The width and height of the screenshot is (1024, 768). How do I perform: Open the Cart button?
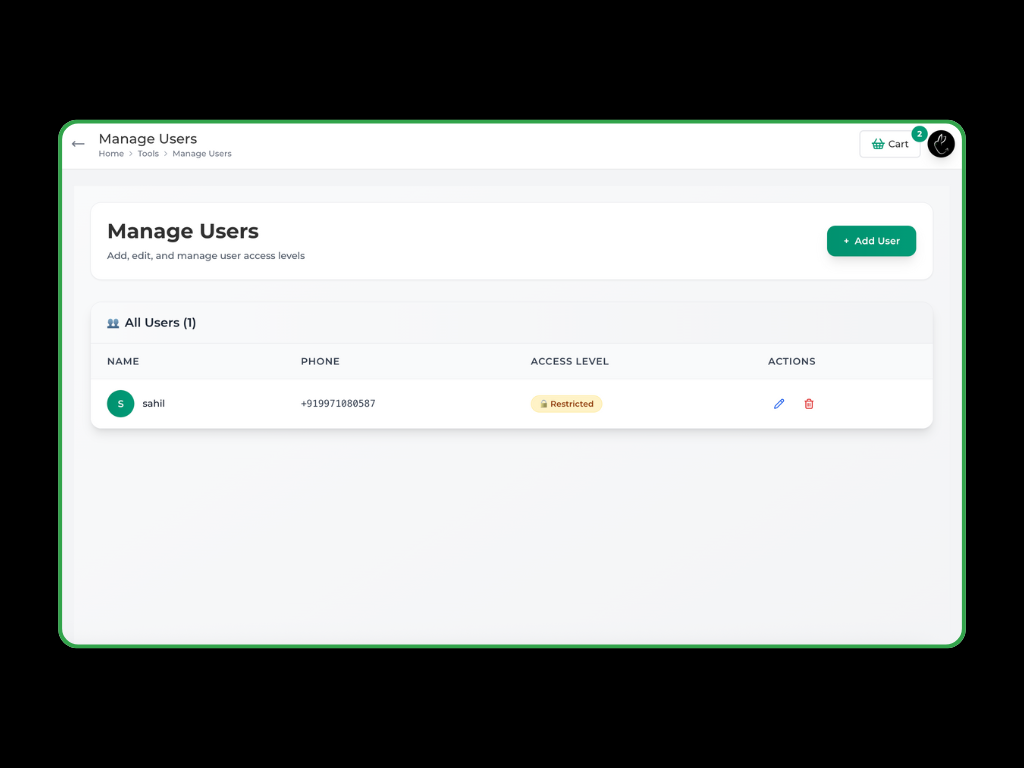coord(890,144)
